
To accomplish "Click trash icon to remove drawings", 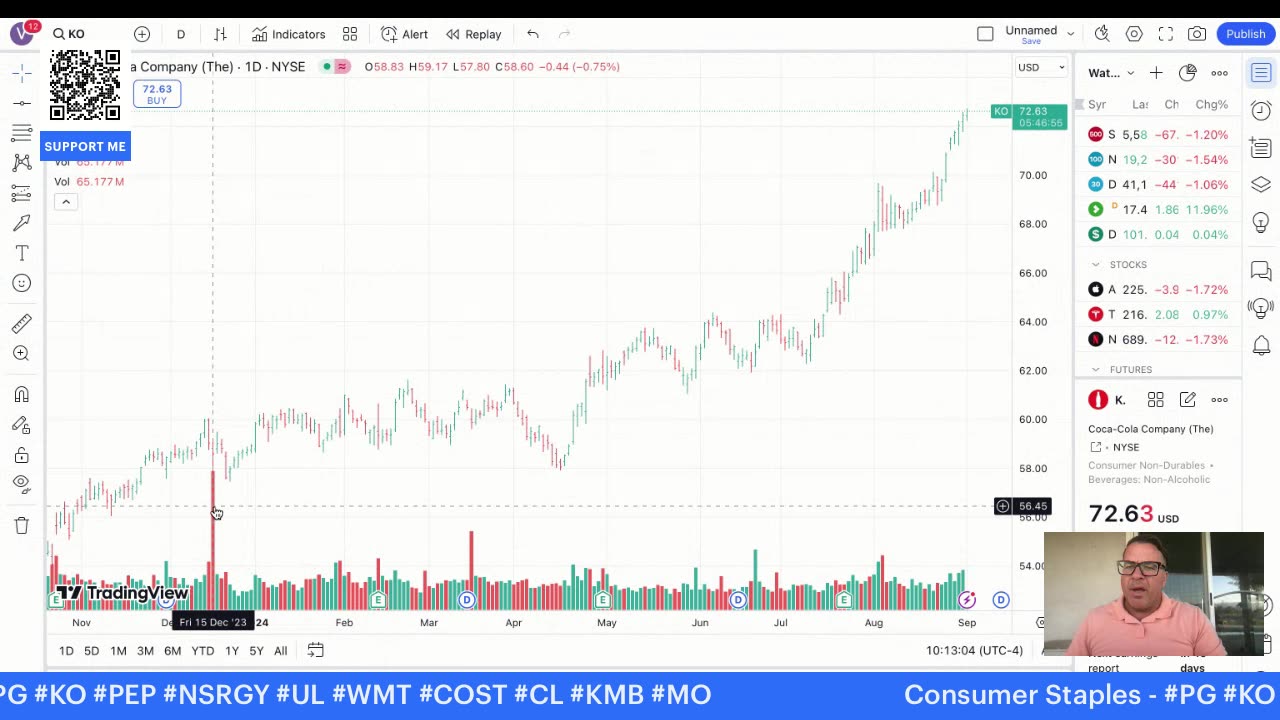I will pos(21,526).
